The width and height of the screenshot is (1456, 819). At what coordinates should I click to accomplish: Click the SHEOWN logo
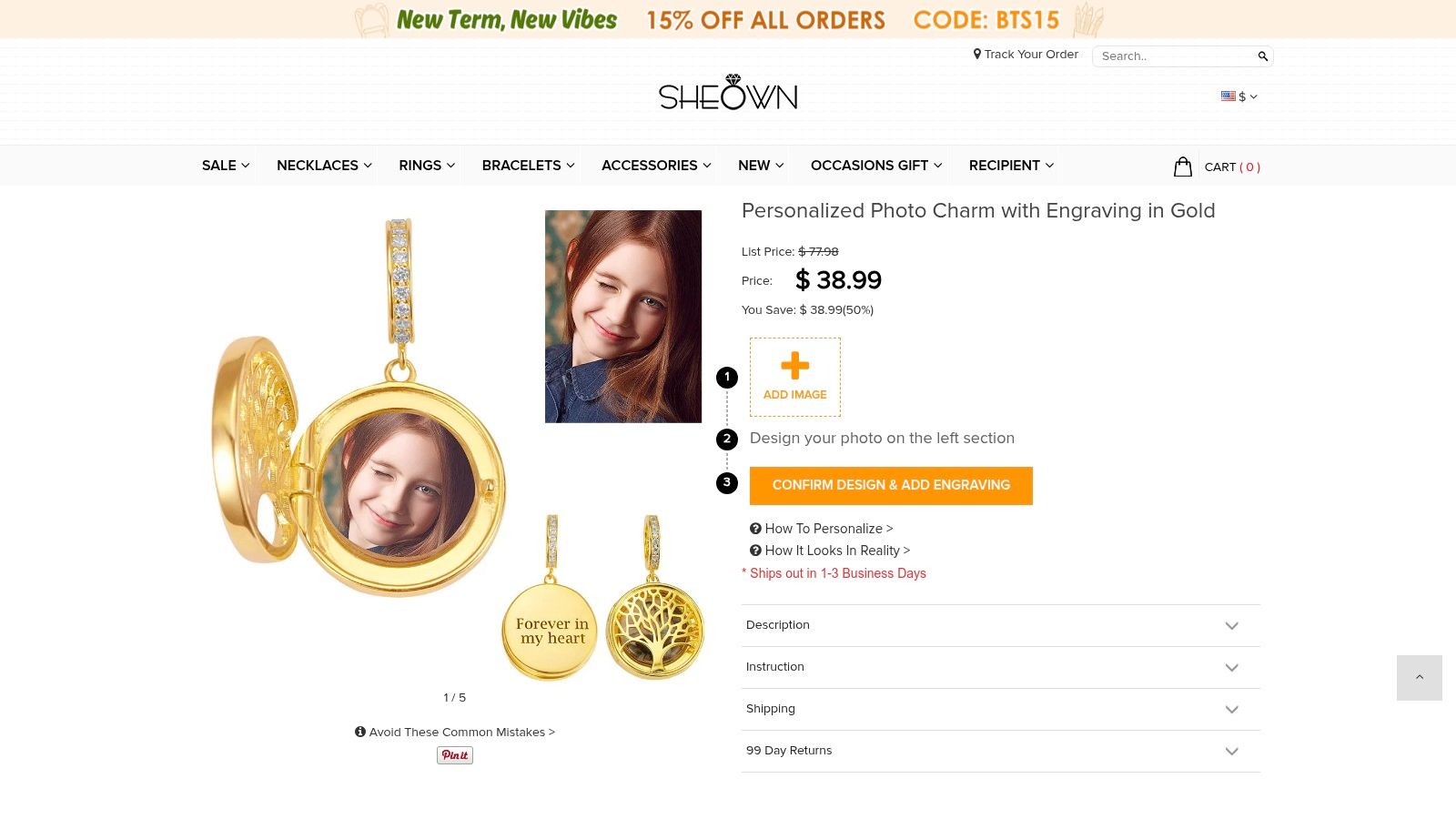pyautogui.click(x=728, y=94)
